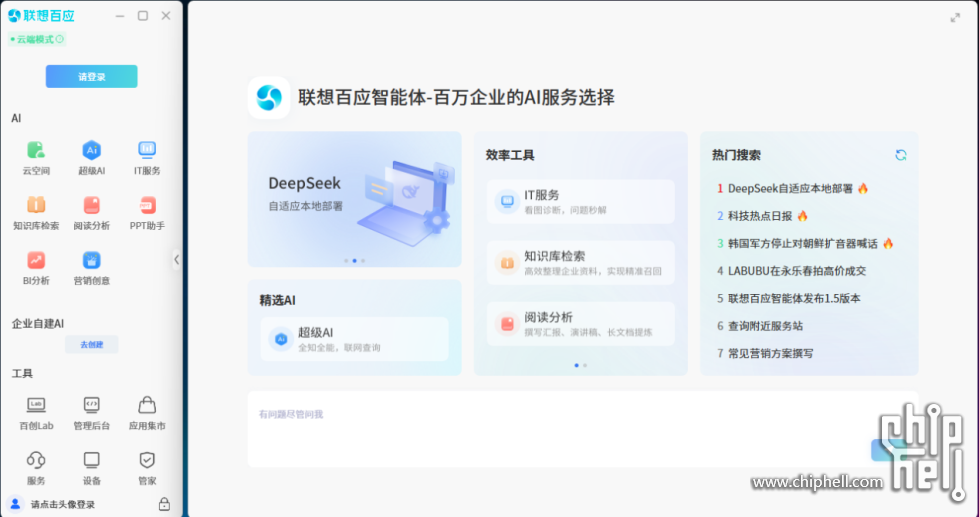Click the info icon next to 云端模式
This screenshot has width=979, height=517.
coord(60,39)
